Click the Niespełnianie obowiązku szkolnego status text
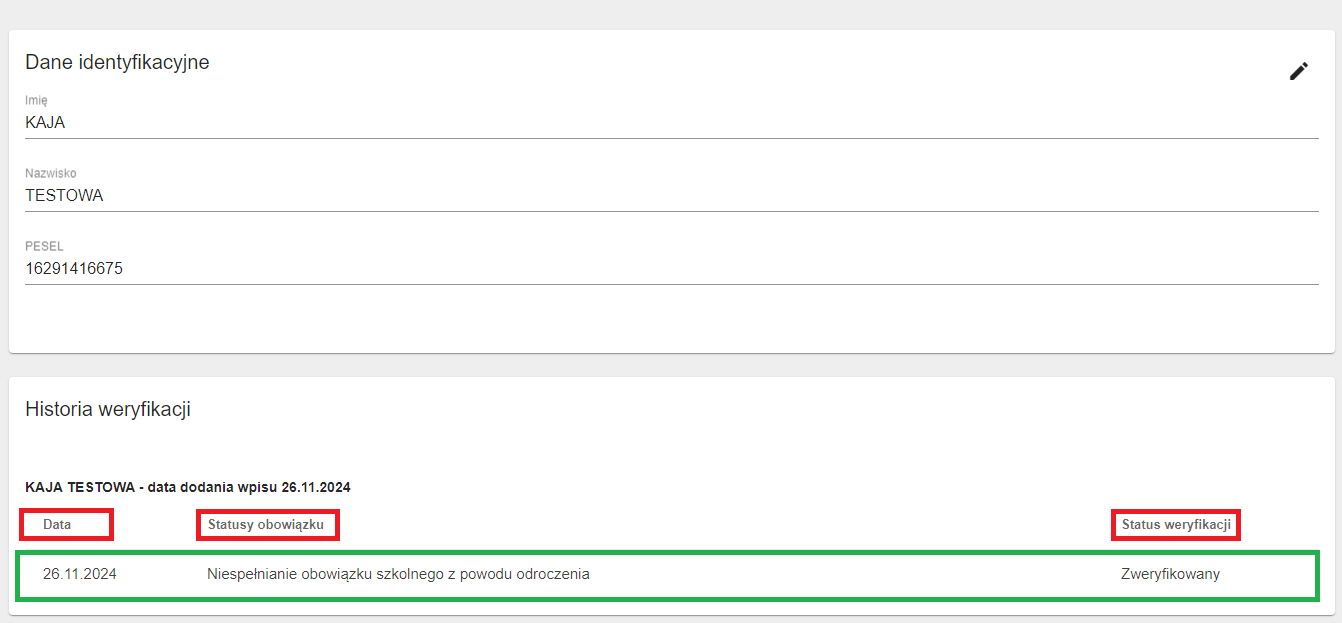This screenshot has width=1342, height=623. click(x=398, y=574)
